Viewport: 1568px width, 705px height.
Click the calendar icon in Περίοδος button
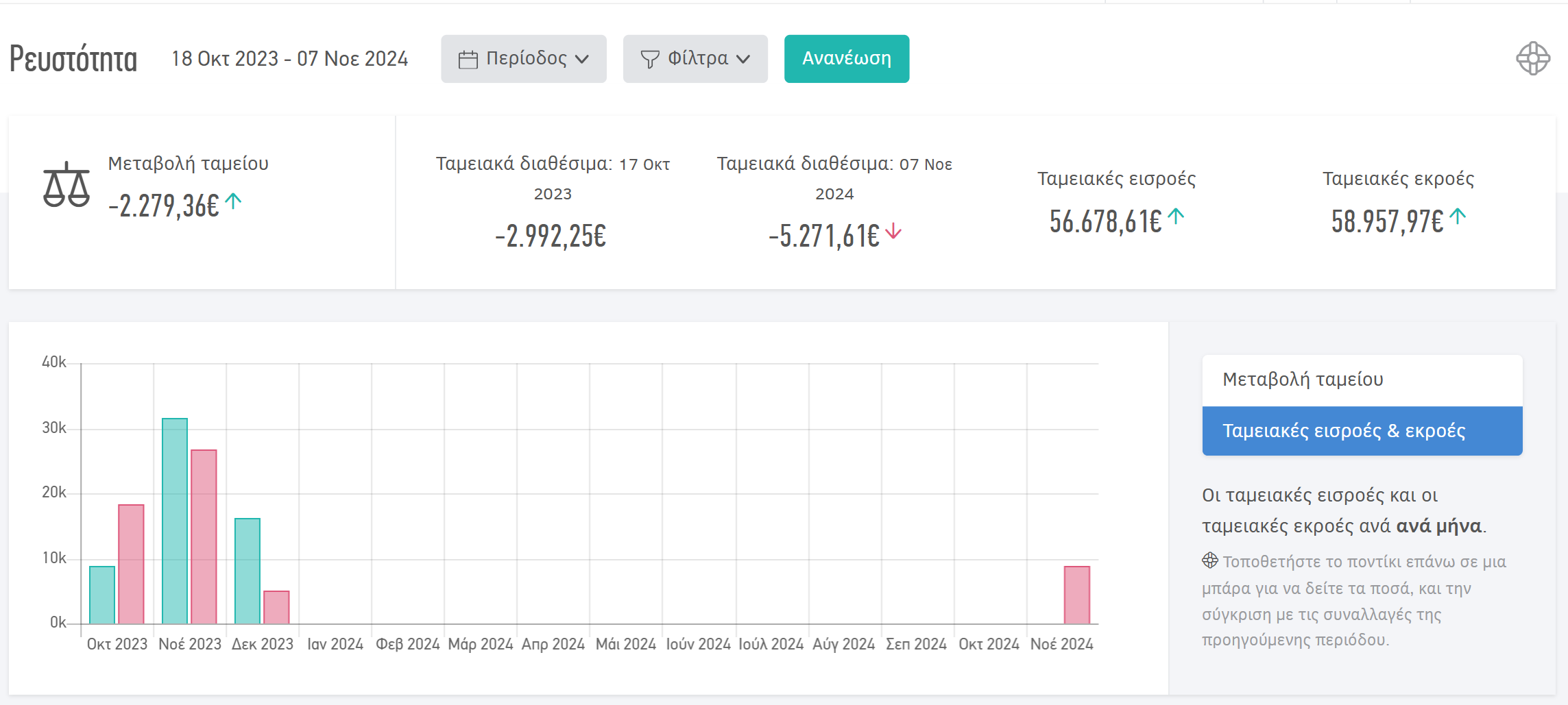[468, 60]
